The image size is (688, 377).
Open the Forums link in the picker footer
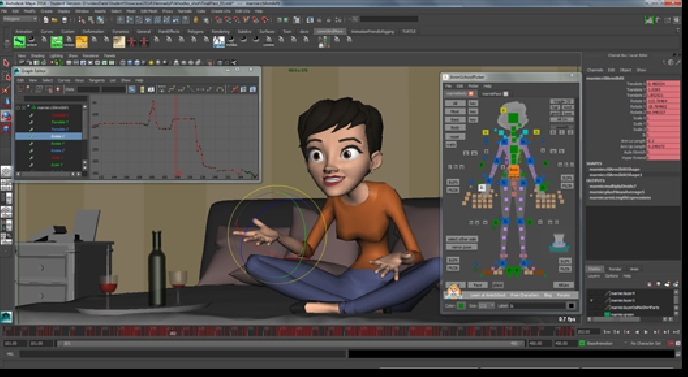[x=563, y=295]
